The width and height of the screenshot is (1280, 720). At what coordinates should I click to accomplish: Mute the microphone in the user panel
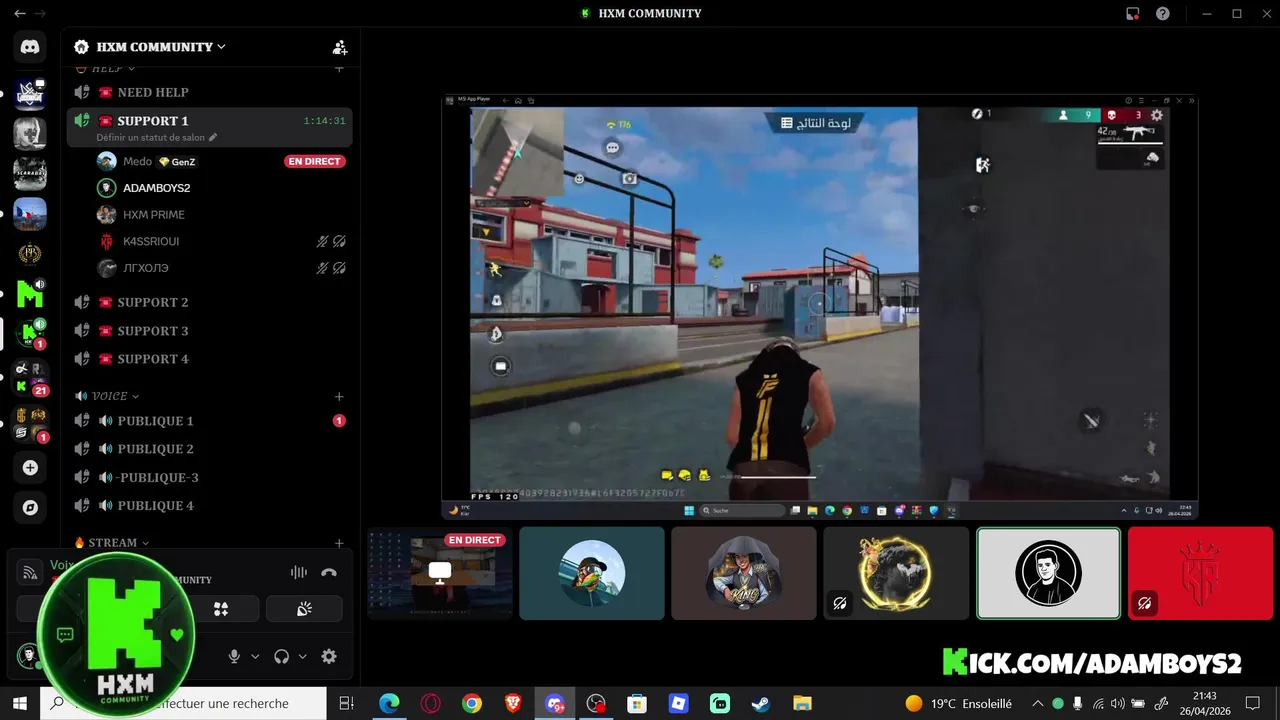234,657
